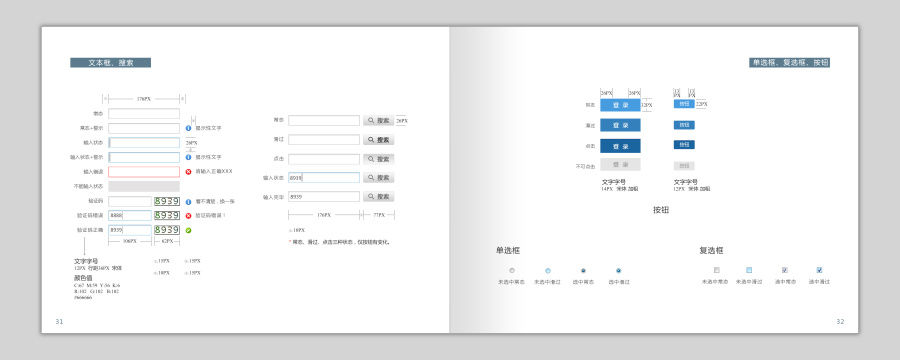Click the grey disabled 登录 button
The height and width of the screenshot is (360, 900).
click(620, 165)
